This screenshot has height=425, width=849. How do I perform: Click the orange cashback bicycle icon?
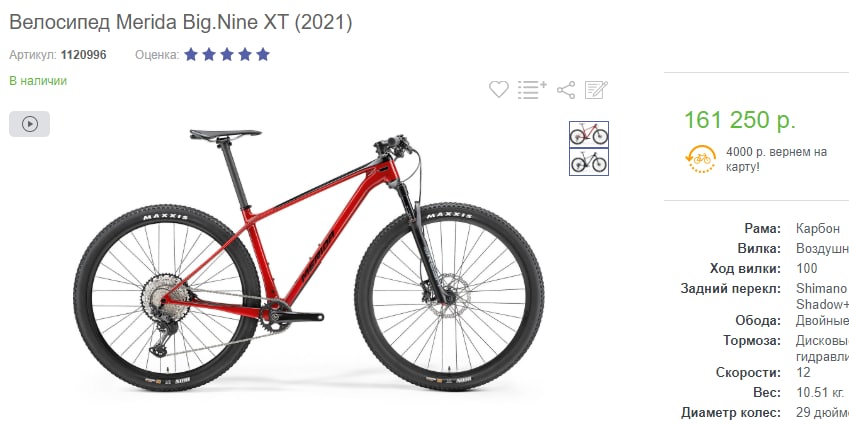coord(701,159)
